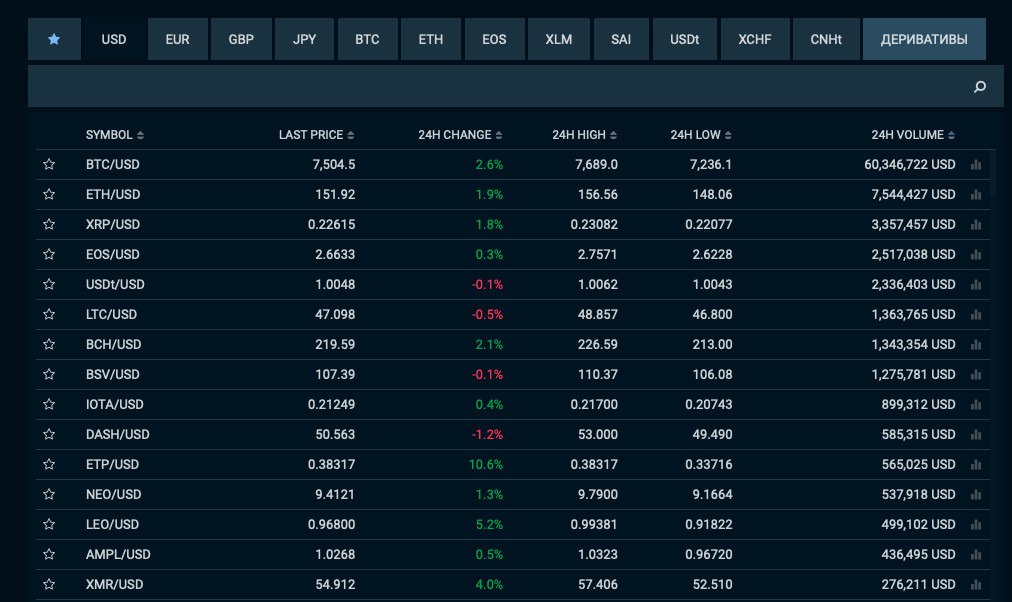Open chart icon for DASH/USD row
Viewport: 1012px width, 602px height.
(x=977, y=435)
